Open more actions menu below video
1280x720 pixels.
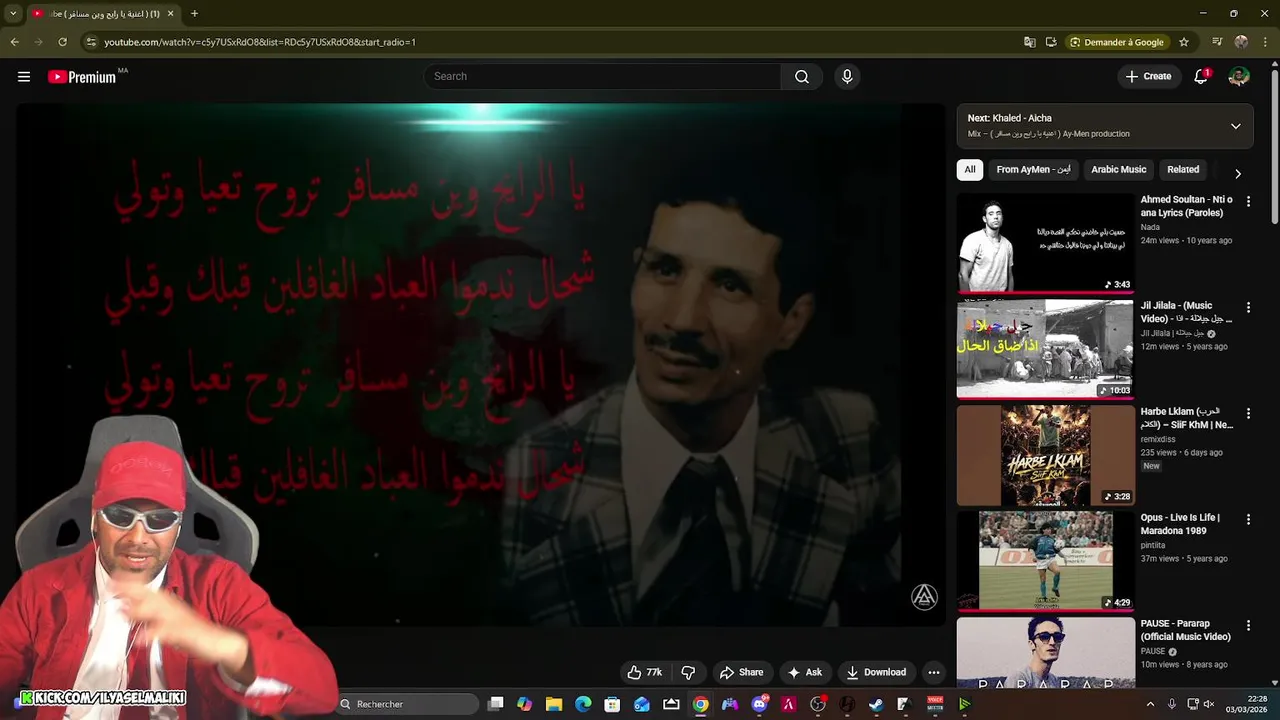coord(933,673)
